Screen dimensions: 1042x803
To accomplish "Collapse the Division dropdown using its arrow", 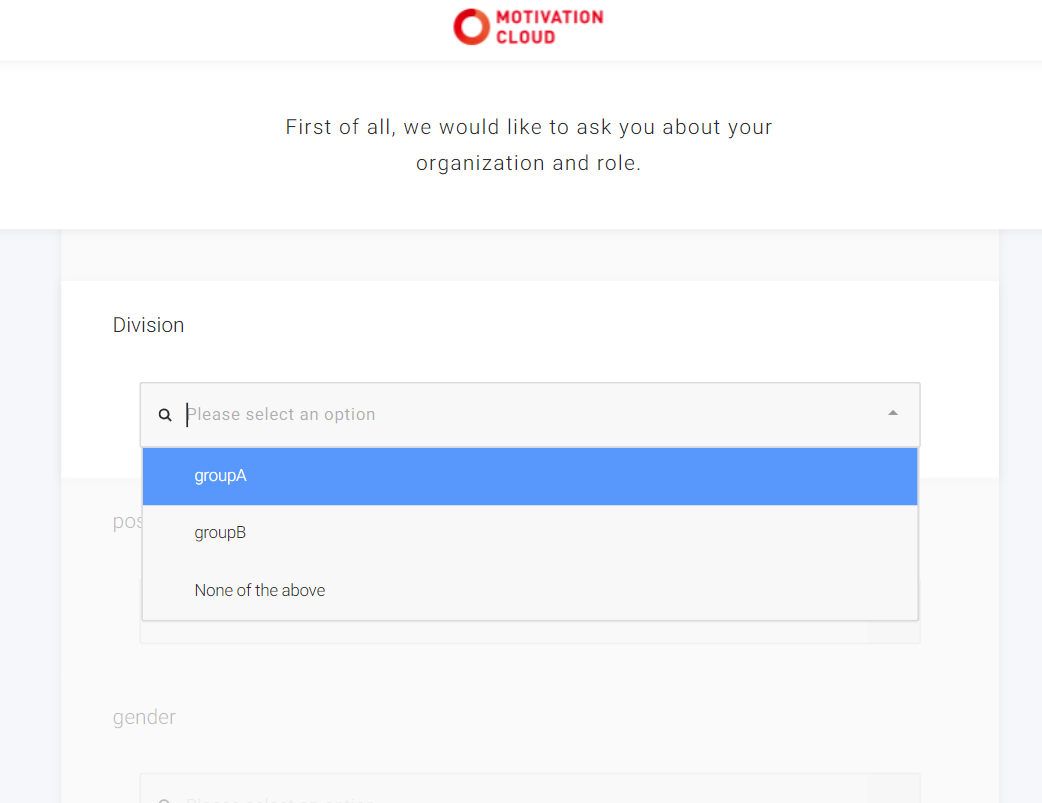I will point(892,414).
